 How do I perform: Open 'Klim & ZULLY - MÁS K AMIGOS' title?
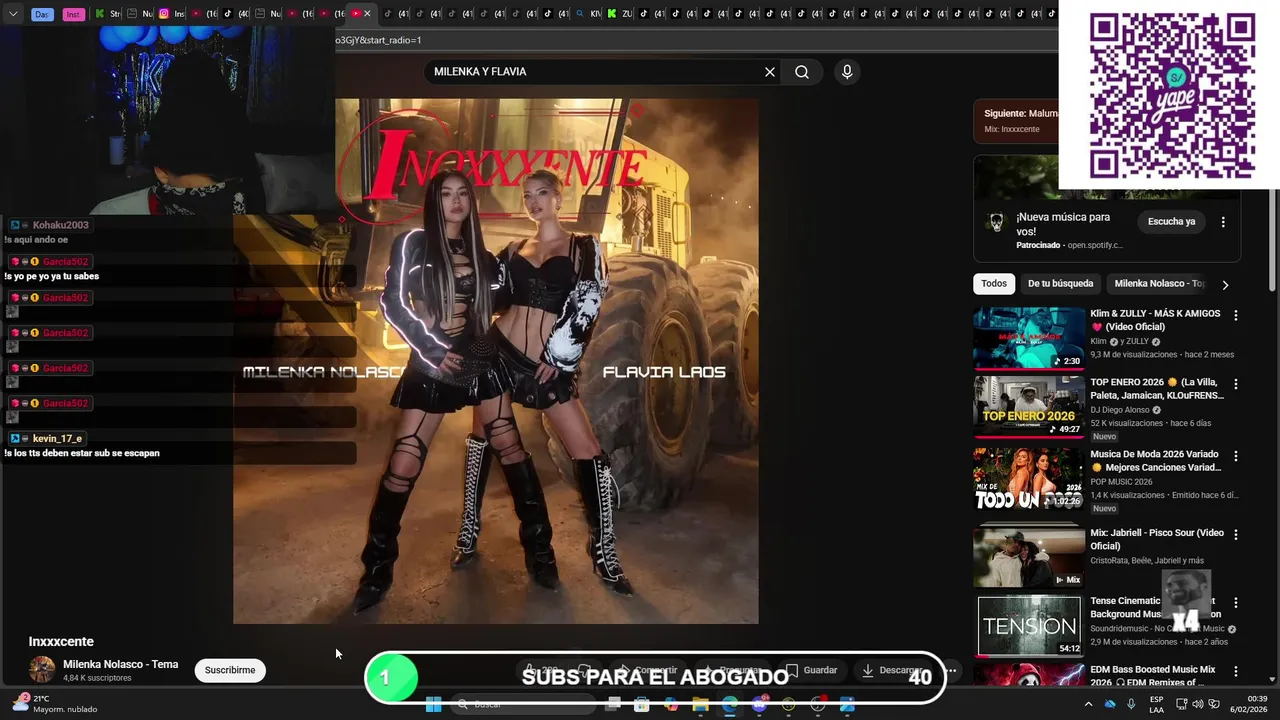[1155, 320]
